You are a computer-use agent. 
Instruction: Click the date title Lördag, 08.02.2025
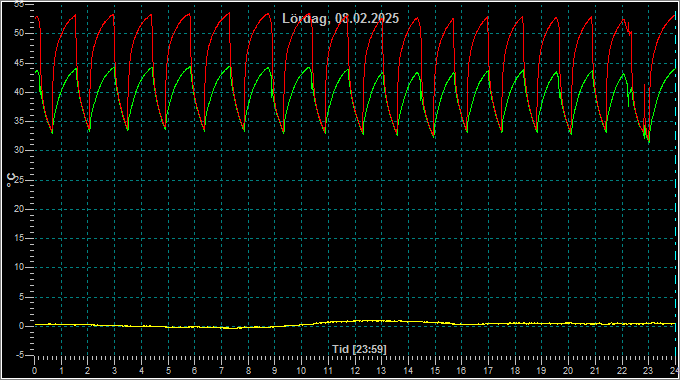[340, 19]
